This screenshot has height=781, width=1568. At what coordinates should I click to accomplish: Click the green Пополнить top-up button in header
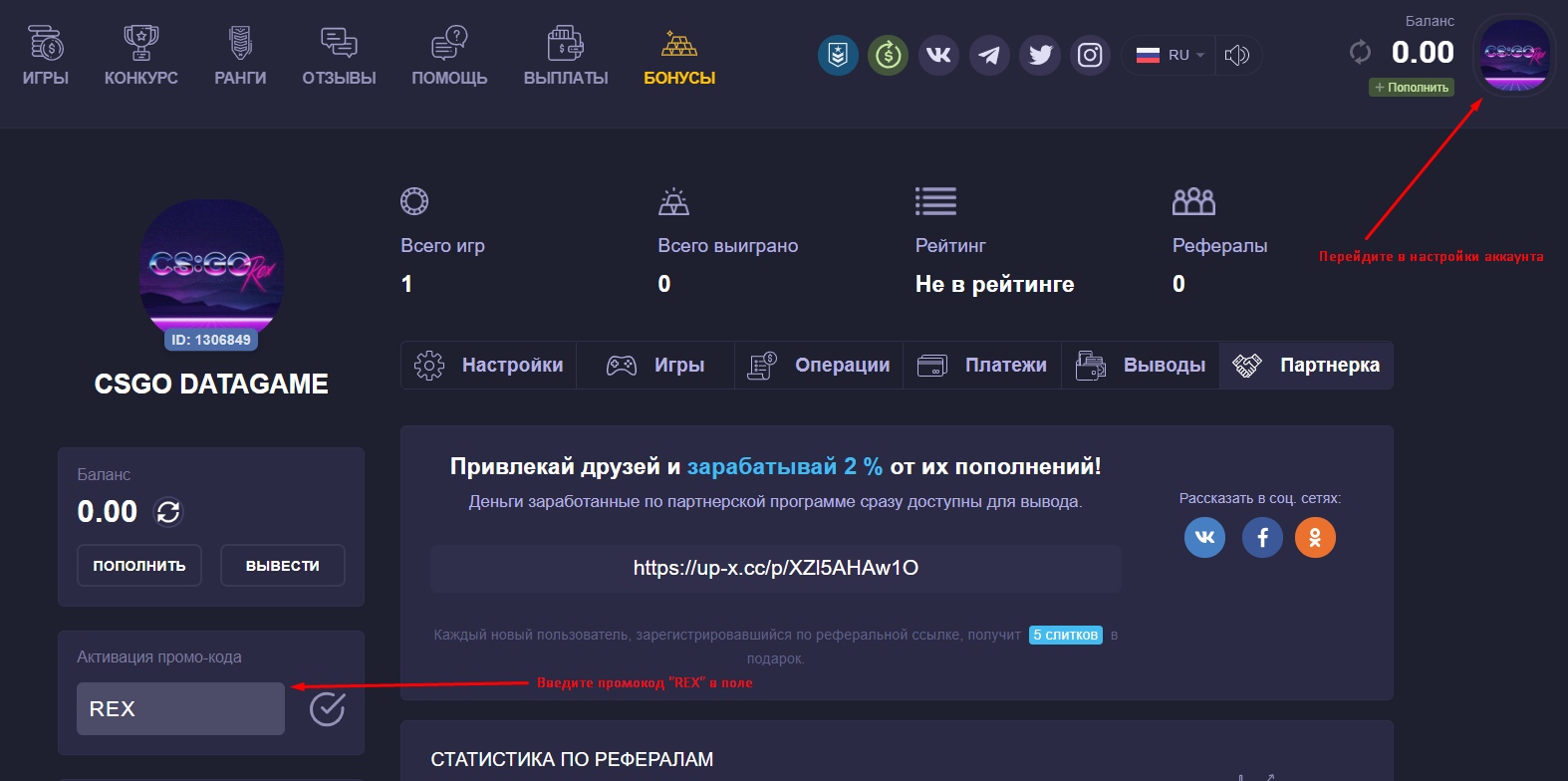(1412, 88)
